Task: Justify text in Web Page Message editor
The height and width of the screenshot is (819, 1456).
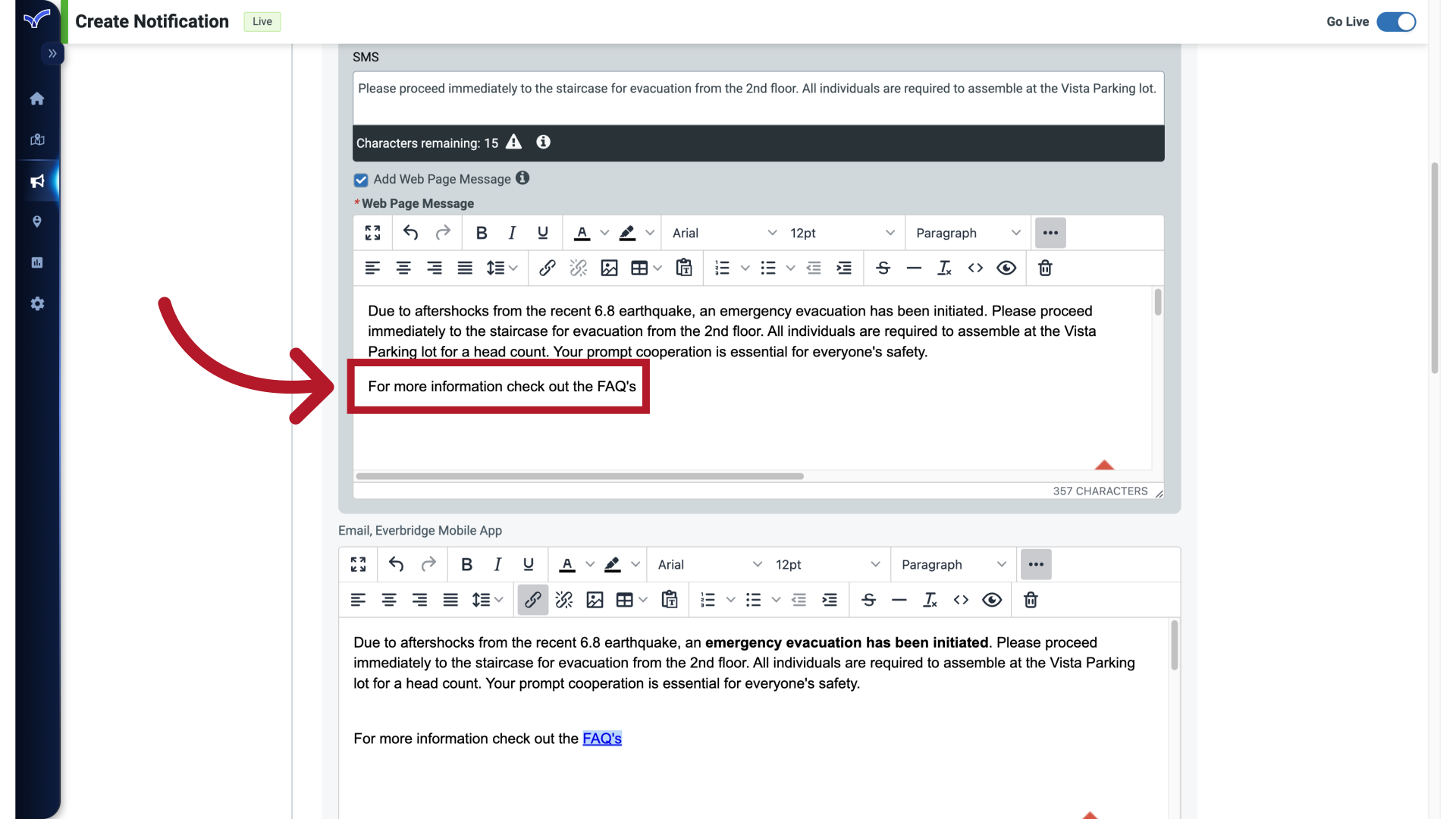Action: click(x=465, y=268)
